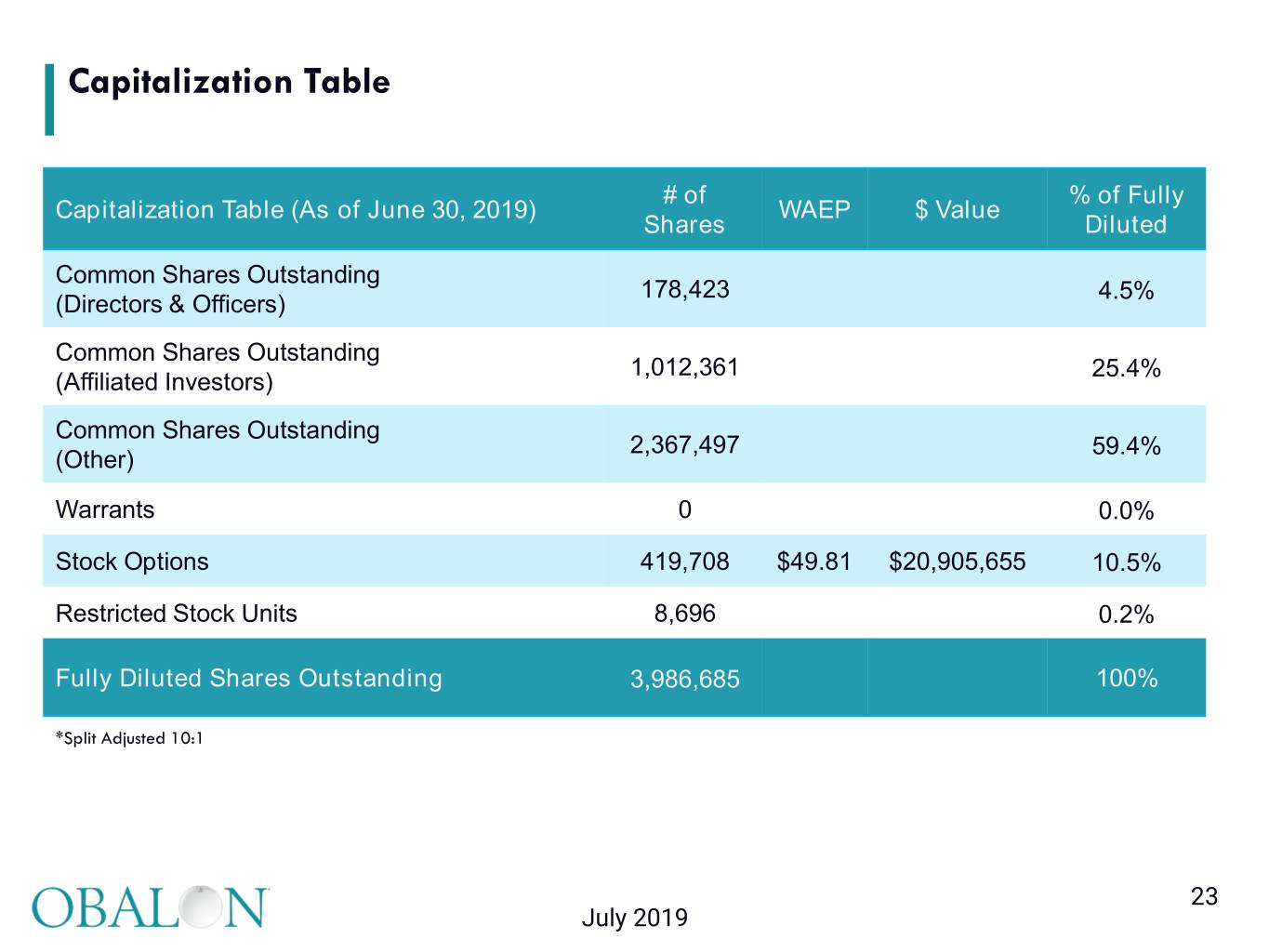The image size is (1269, 952).
Task: Select the Capitalization Table title
Action: pyautogui.click(x=229, y=82)
